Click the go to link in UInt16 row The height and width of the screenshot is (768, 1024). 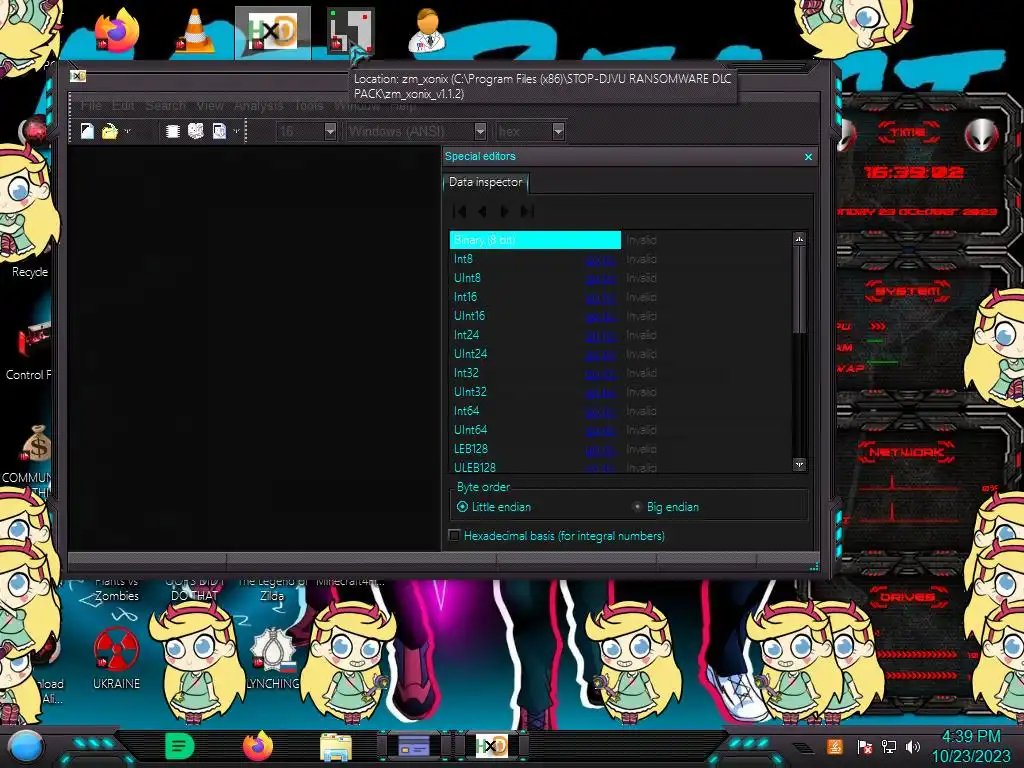pos(600,317)
